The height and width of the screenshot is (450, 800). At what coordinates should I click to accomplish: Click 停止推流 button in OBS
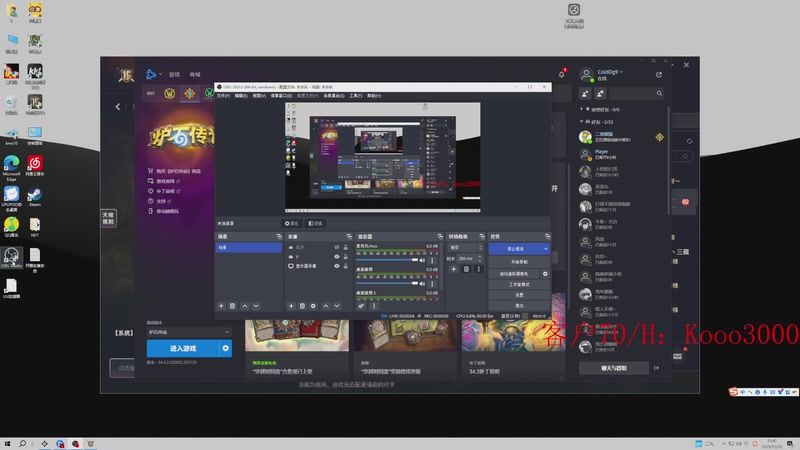[x=515, y=249]
